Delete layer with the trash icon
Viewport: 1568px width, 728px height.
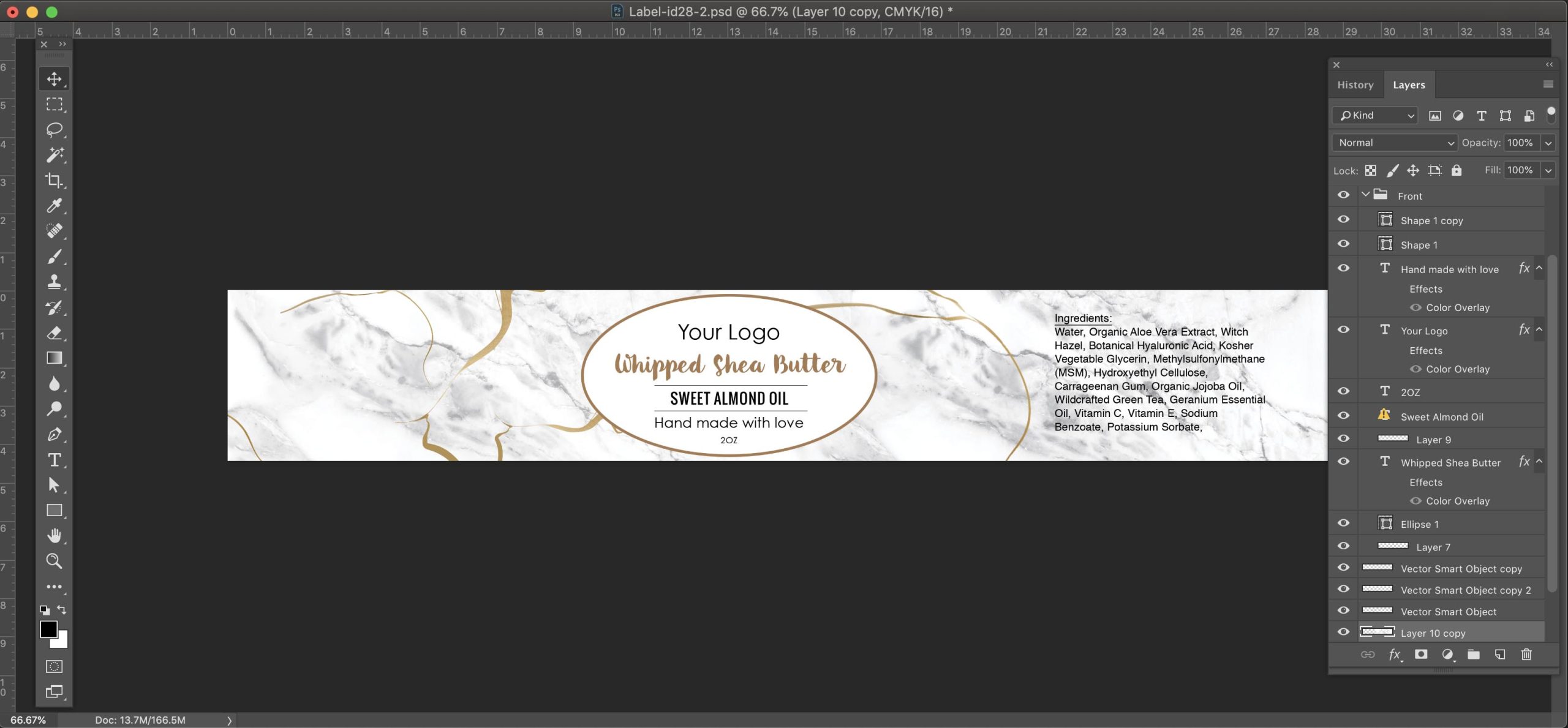coord(1526,655)
